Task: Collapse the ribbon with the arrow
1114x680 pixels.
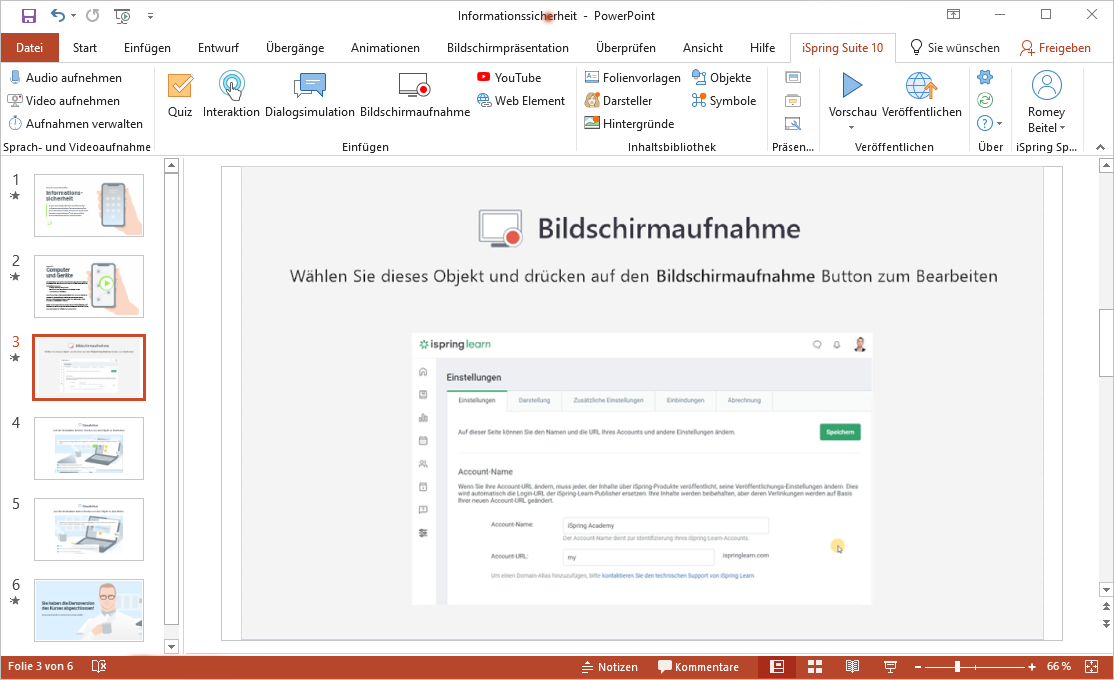Action: pos(1101,147)
